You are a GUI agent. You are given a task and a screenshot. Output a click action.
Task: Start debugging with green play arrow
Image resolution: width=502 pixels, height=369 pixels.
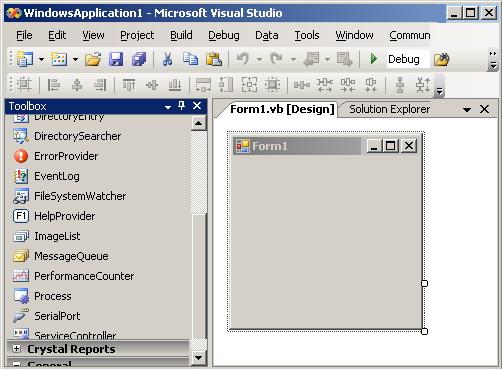pos(374,59)
